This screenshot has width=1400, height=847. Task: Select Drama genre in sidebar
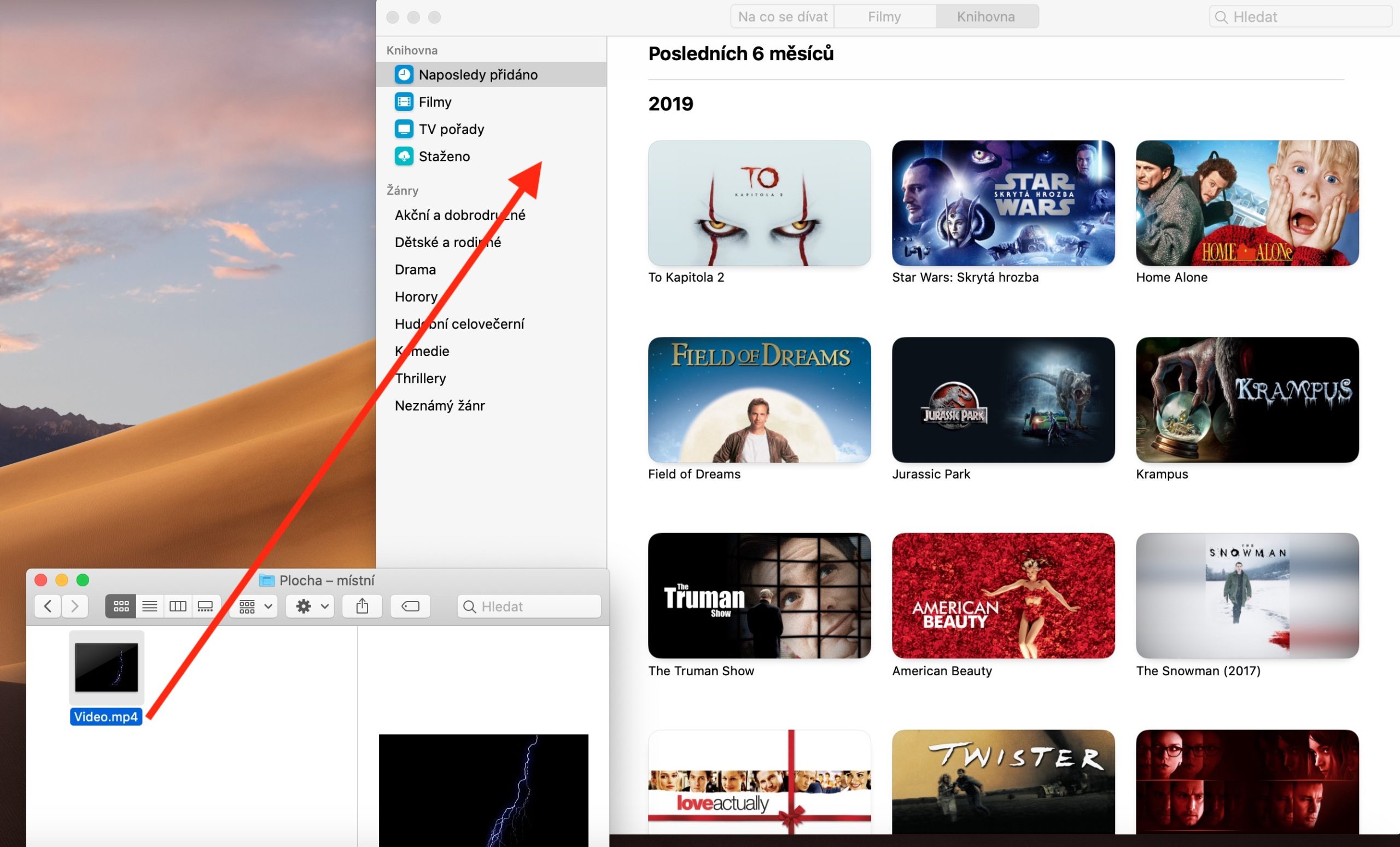click(415, 269)
